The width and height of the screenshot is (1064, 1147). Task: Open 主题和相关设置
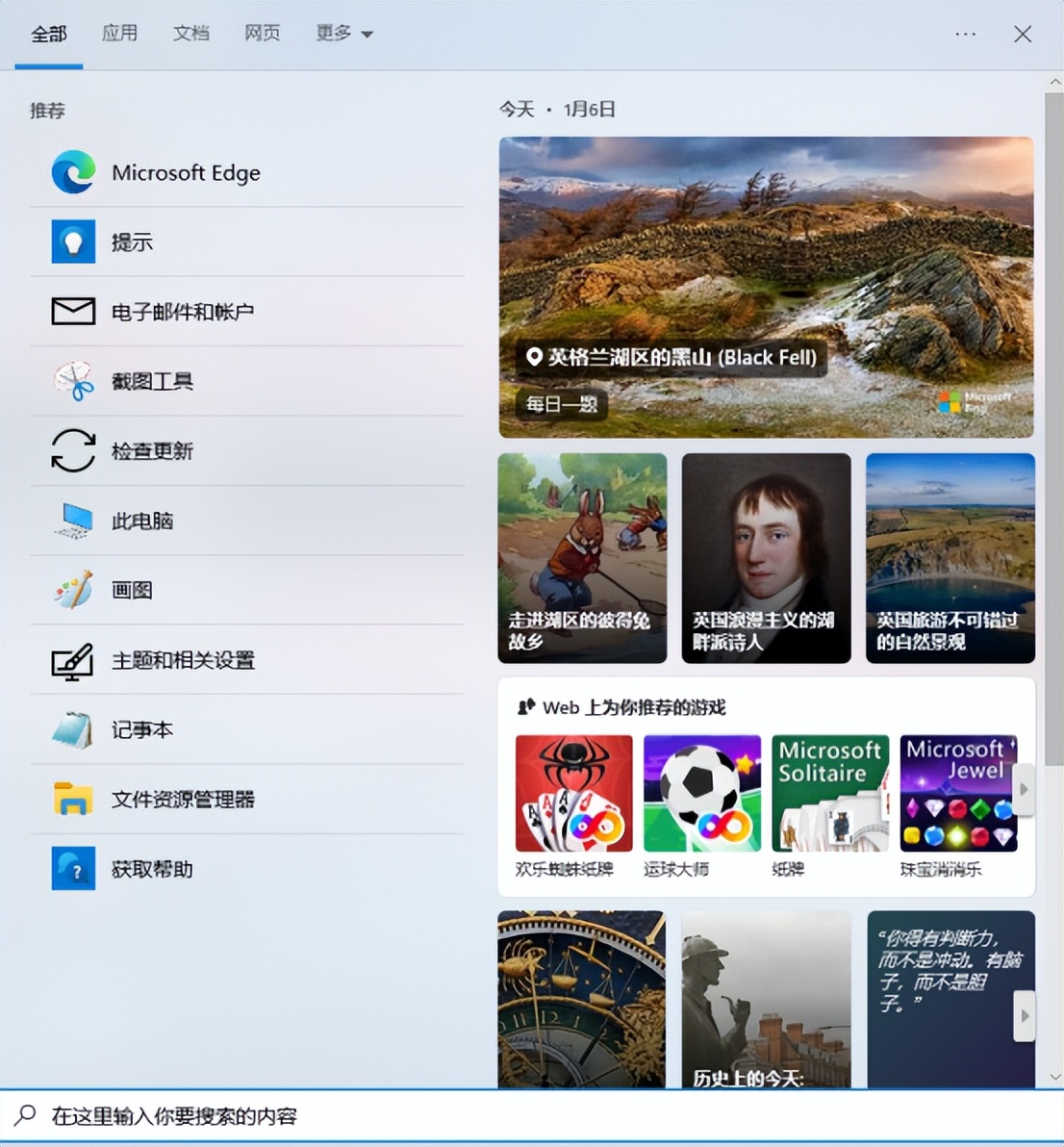183,661
